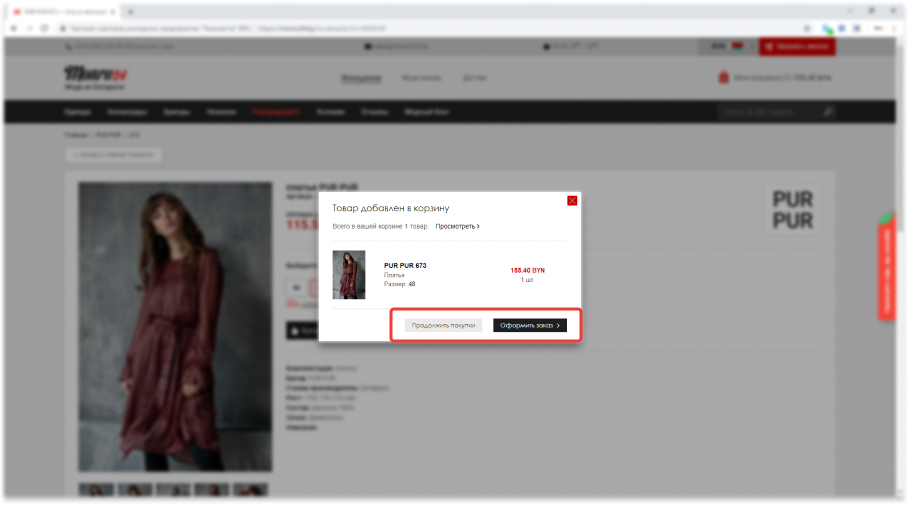
Task: Open product thumbnail in cart popup
Action: (x=349, y=275)
